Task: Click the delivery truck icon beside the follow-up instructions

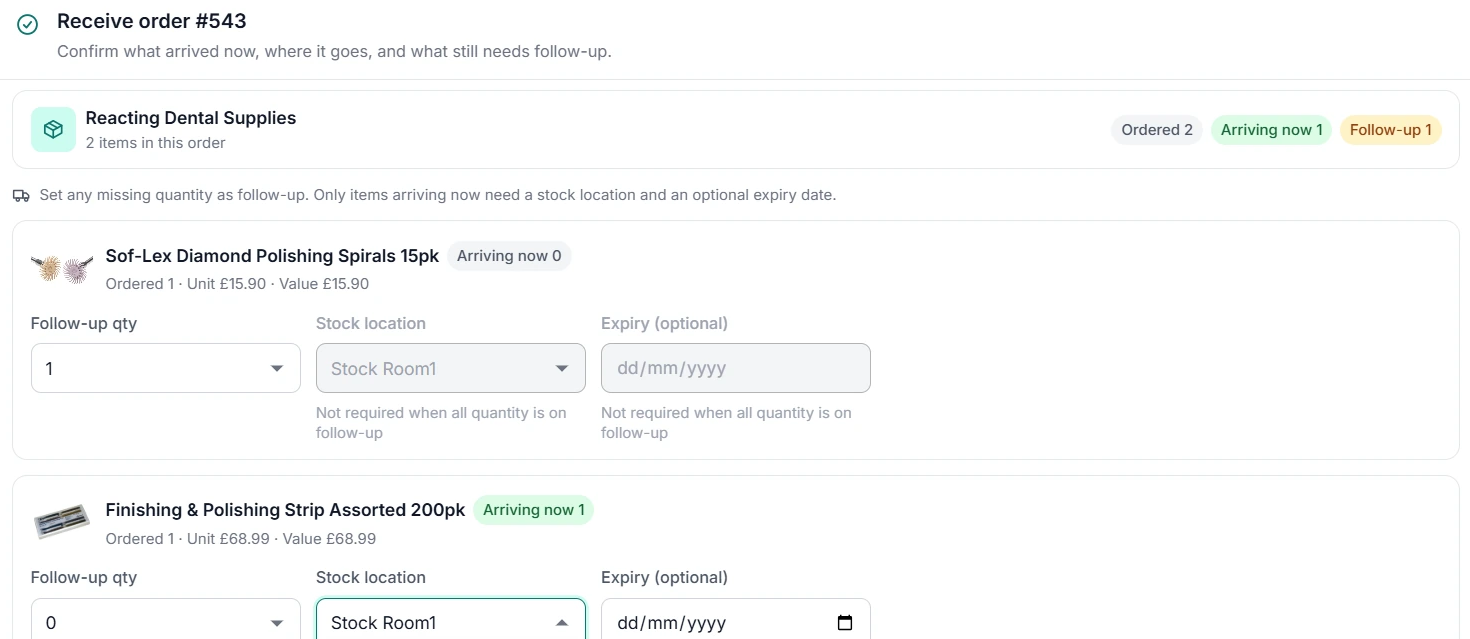Action: tap(21, 196)
